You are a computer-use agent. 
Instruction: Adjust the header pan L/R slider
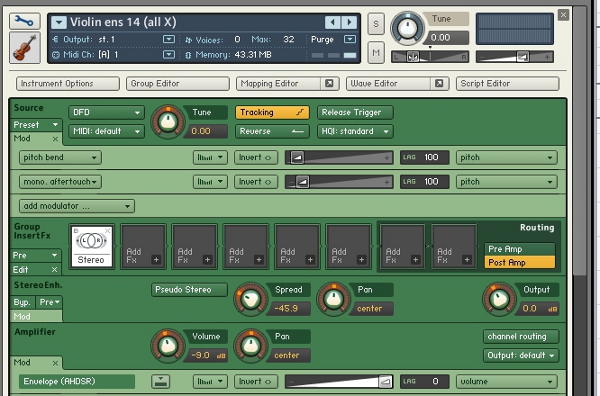click(430, 57)
